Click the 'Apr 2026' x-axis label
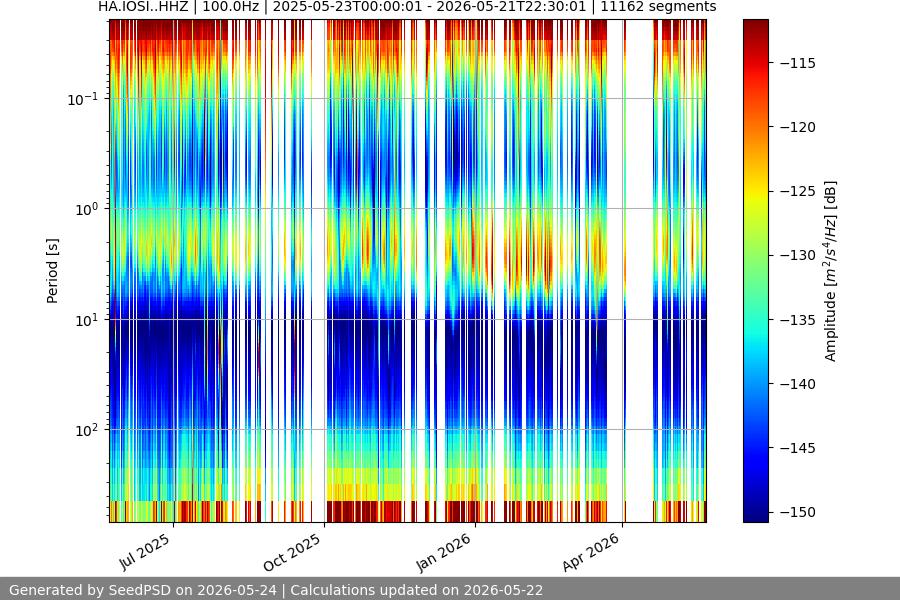900x600 pixels. (x=591, y=552)
